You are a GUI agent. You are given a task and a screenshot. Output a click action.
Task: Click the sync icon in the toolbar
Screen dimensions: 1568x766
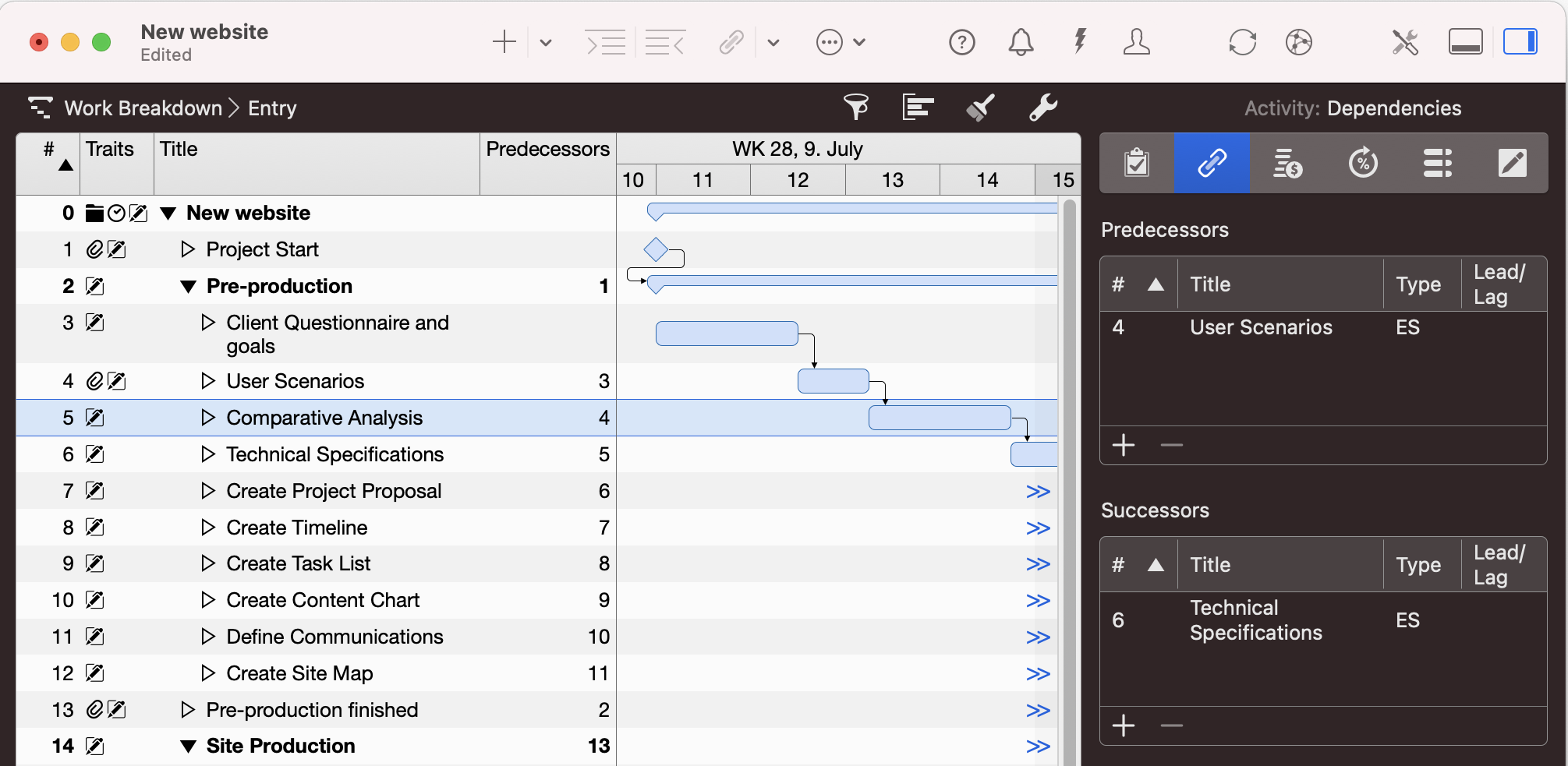click(x=1242, y=42)
